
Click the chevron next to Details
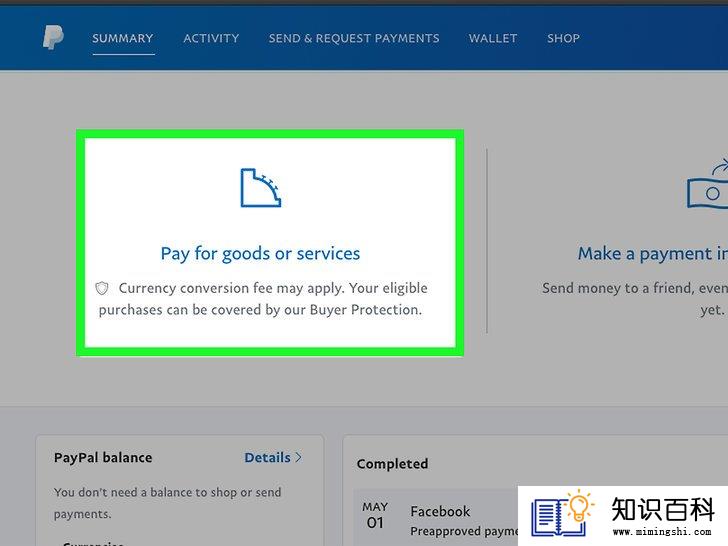(x=299, y=457)
